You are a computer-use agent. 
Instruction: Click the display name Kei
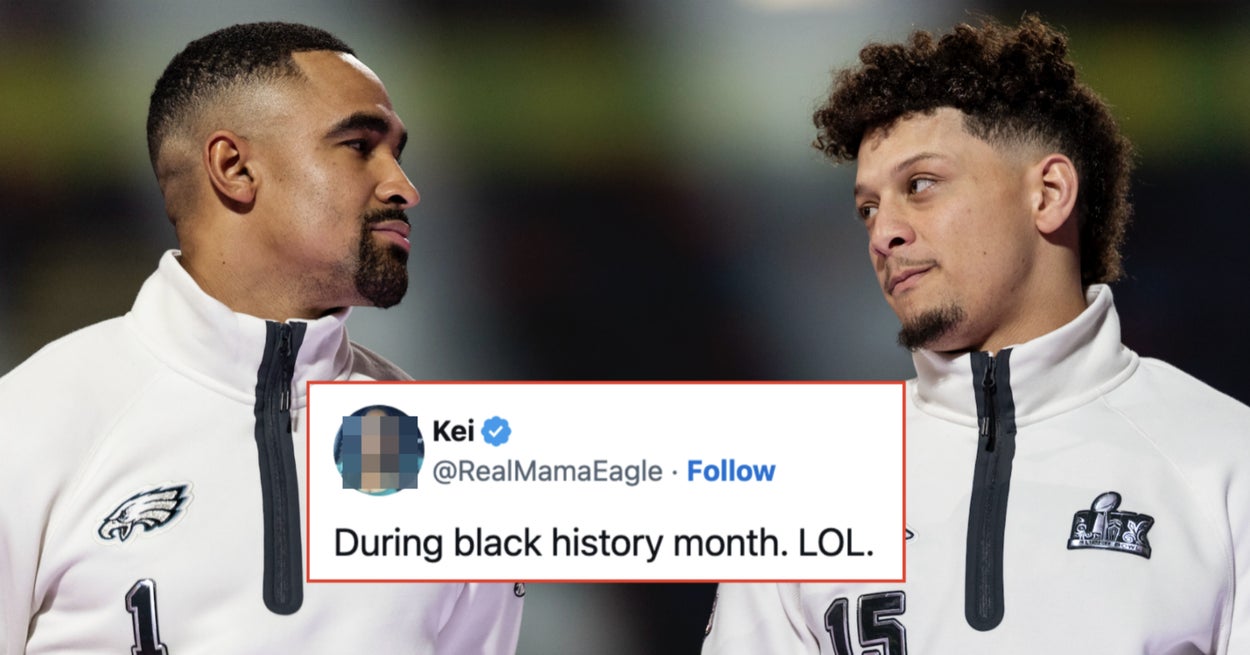coord(453,431)
